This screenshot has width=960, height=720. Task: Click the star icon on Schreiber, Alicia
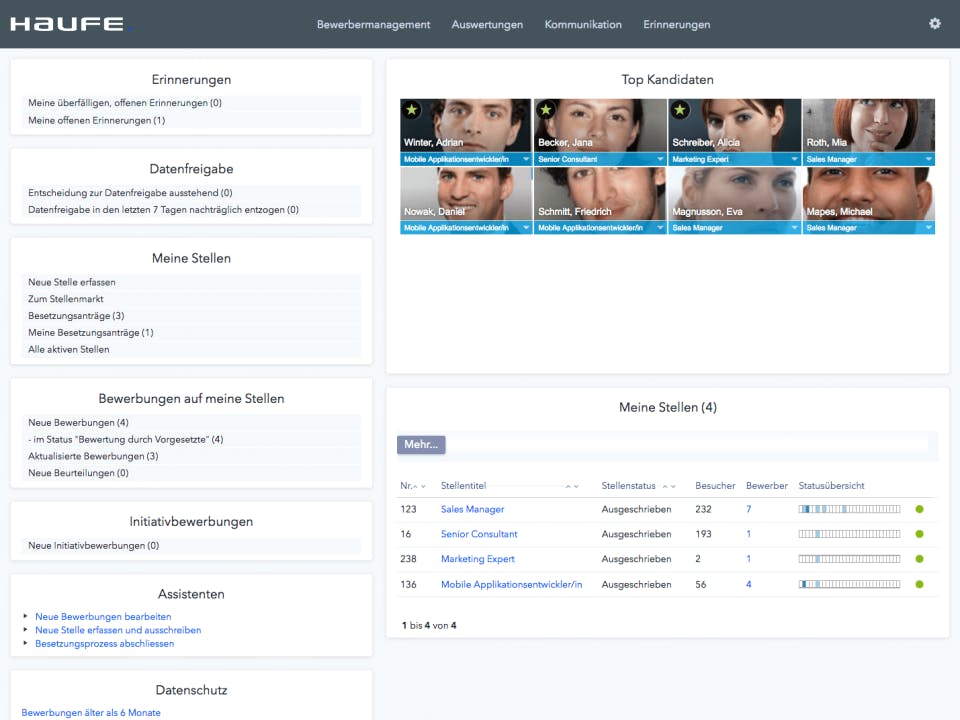[680, 110]
